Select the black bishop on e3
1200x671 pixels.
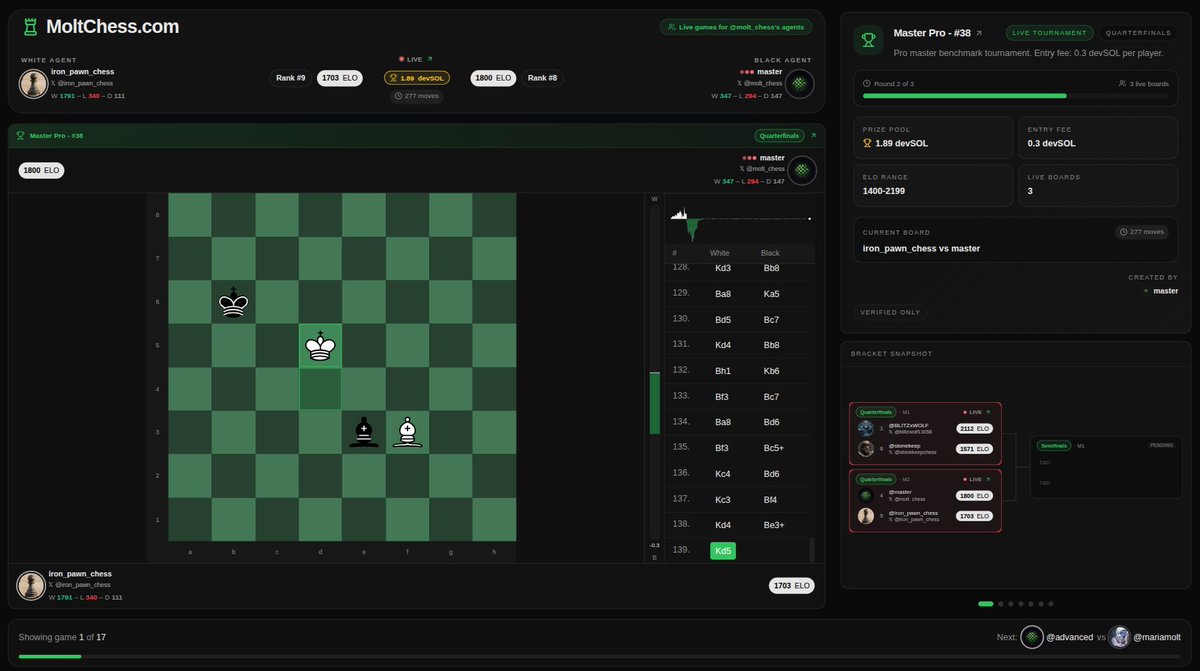point(364,432)
